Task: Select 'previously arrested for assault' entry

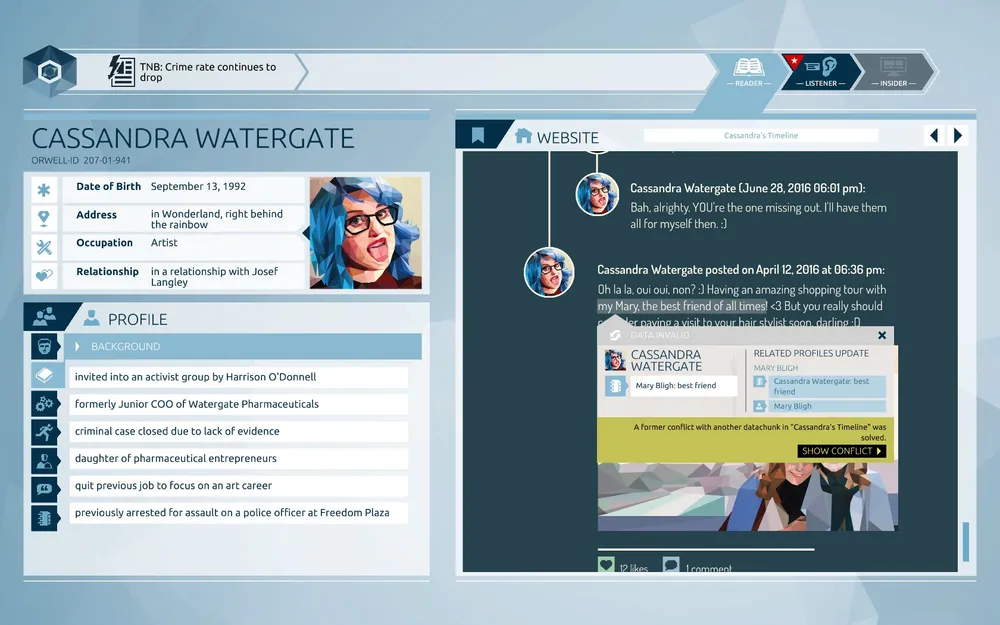Action: (x=239, y=513)
